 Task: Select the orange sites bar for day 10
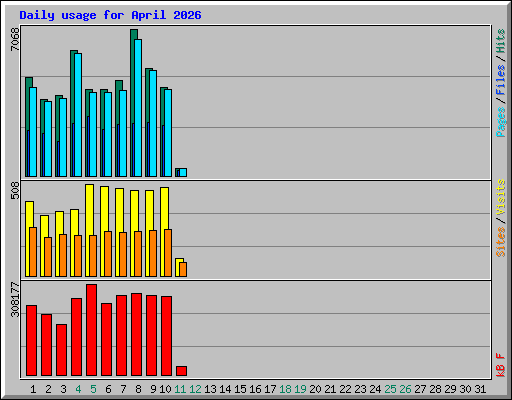pos(168,253)
